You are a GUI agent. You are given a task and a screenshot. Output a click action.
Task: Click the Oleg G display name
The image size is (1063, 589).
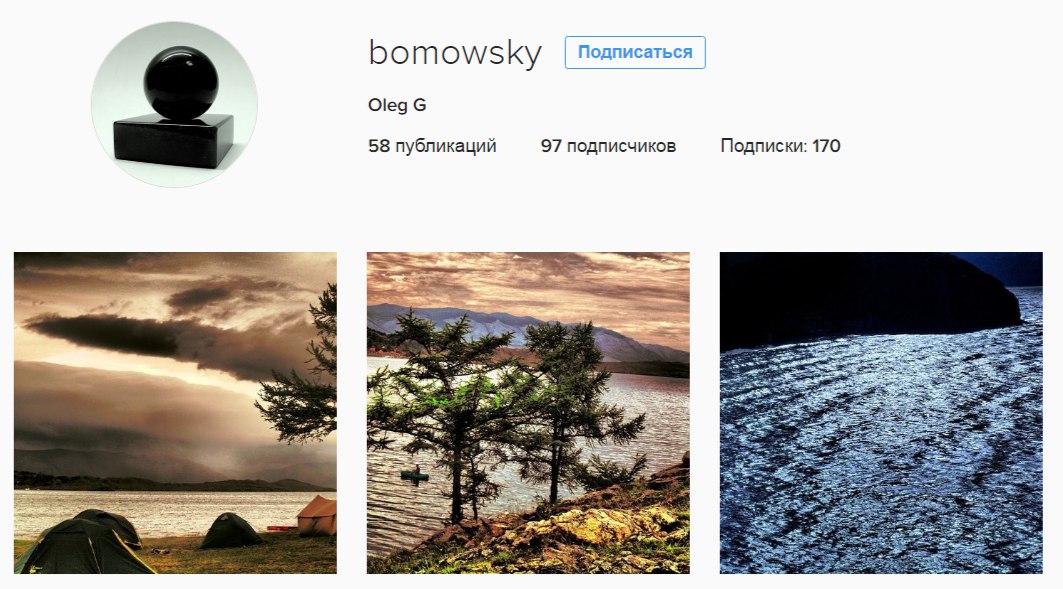[x=397, y=105]
